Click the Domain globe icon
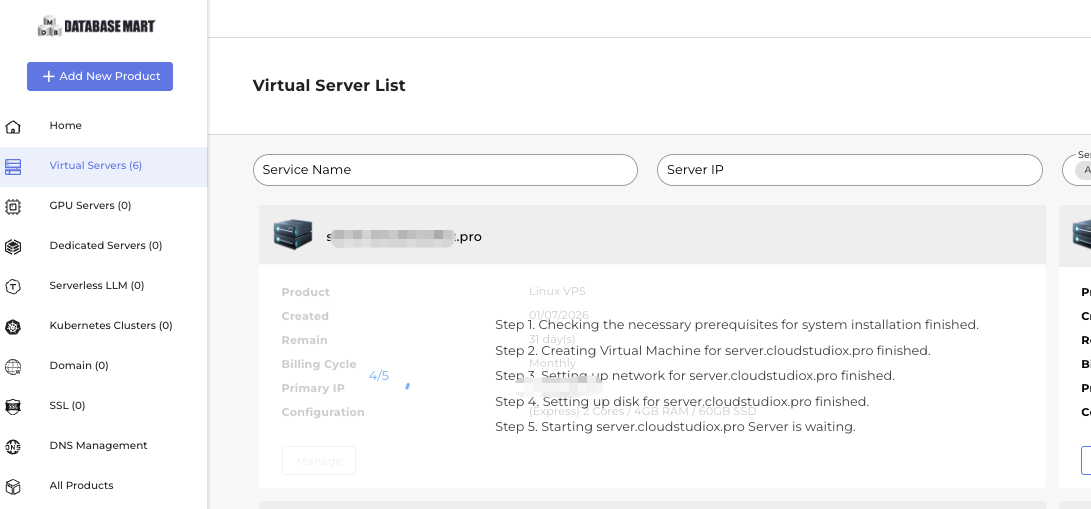This screenshot has height=509, width=1091. click(13, 366)
